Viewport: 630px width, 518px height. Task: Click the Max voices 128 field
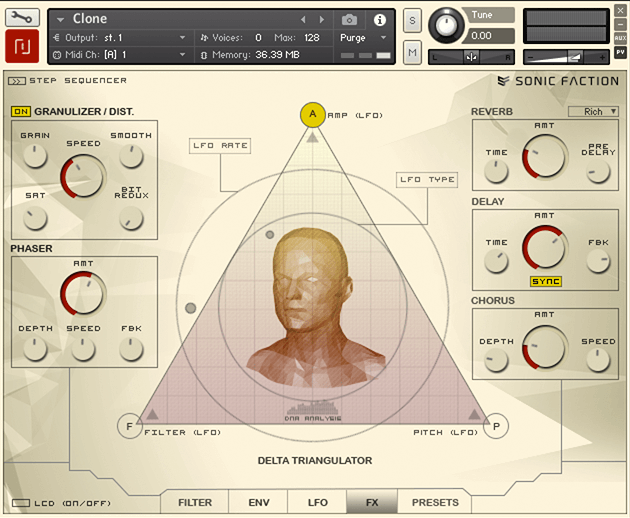click(312, 38)
